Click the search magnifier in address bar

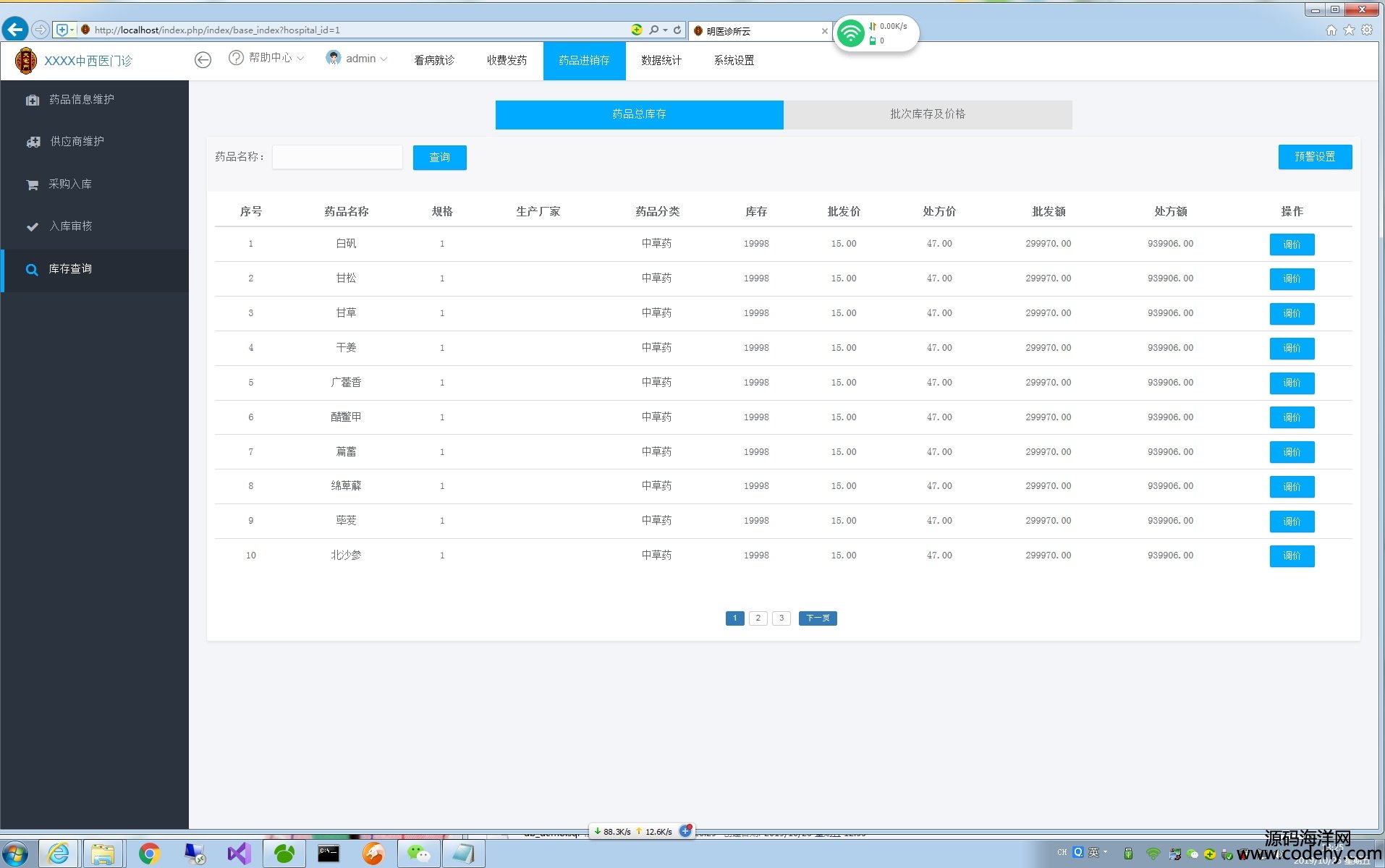pos(654,30)
